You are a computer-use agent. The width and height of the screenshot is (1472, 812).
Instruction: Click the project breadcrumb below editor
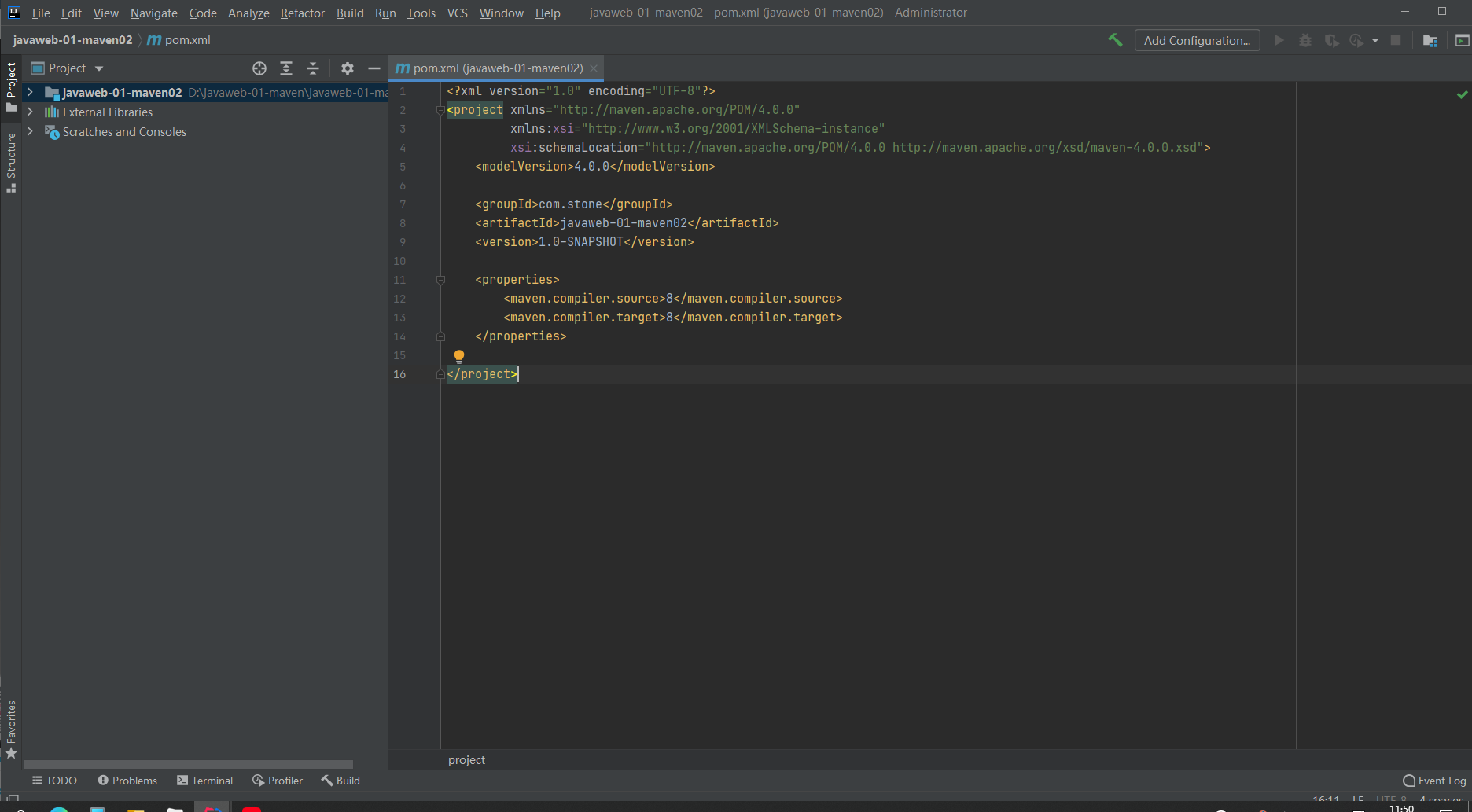pyautogui.click(x=466, y=760)
